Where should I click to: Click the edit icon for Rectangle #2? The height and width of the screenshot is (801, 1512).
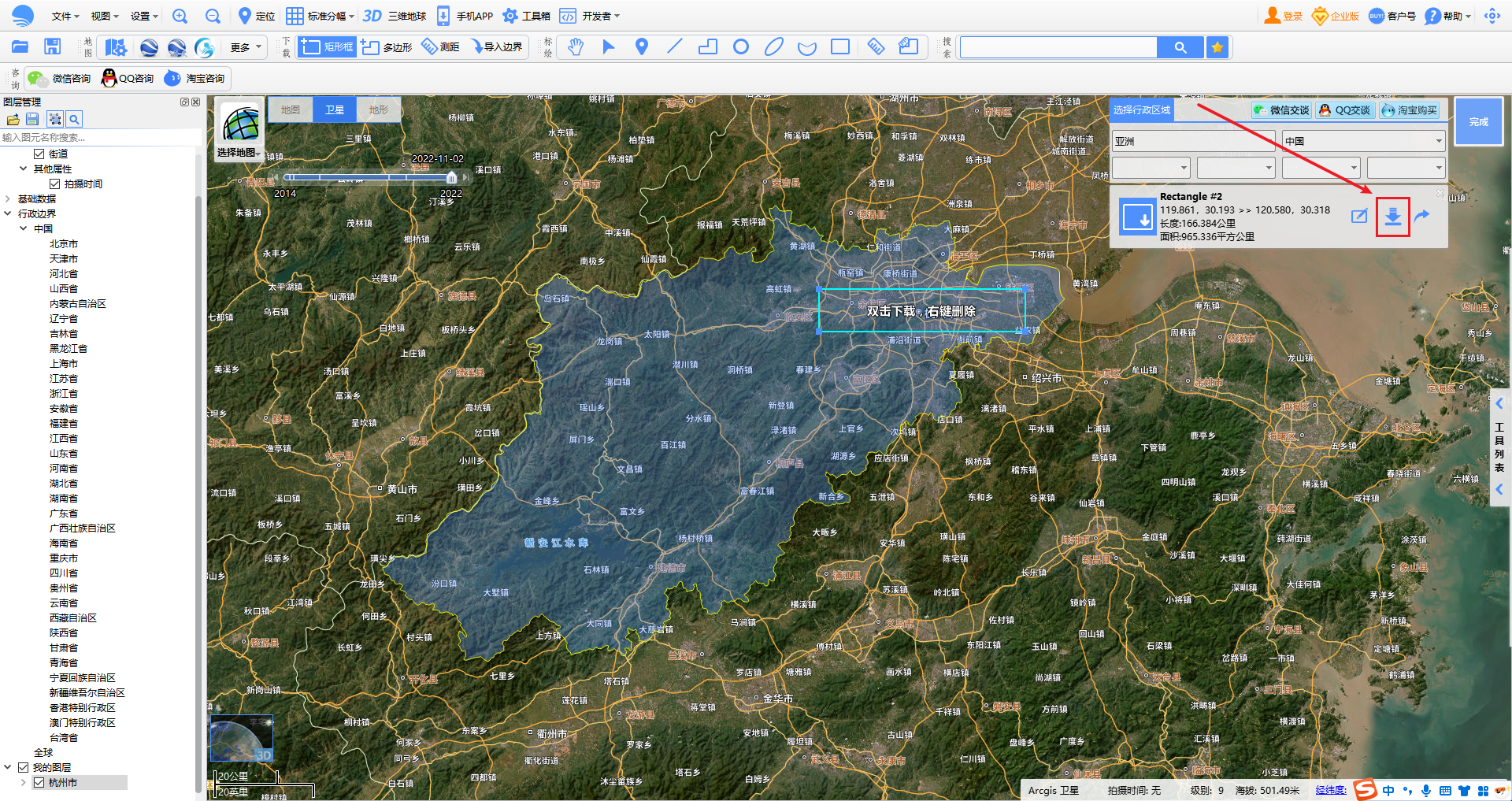[1358, 217]
